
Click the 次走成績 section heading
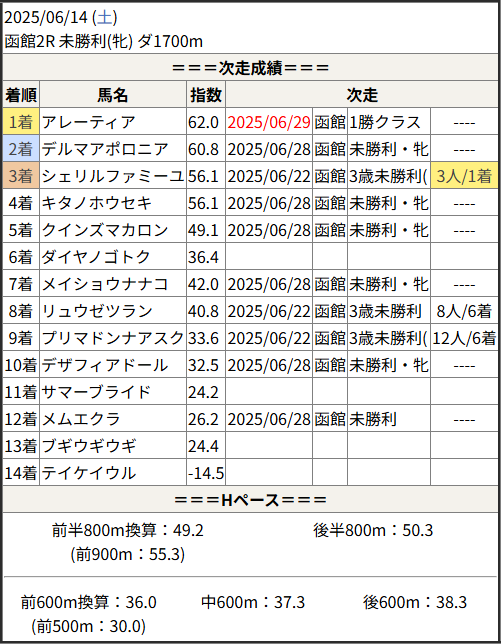tap(250, 68)
